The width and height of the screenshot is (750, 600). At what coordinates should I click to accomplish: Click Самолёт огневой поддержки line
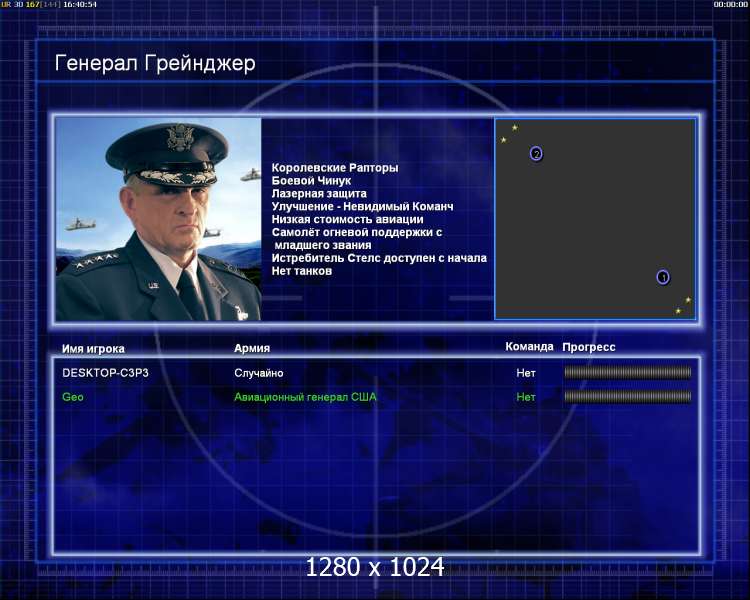[x=357, y=232]
